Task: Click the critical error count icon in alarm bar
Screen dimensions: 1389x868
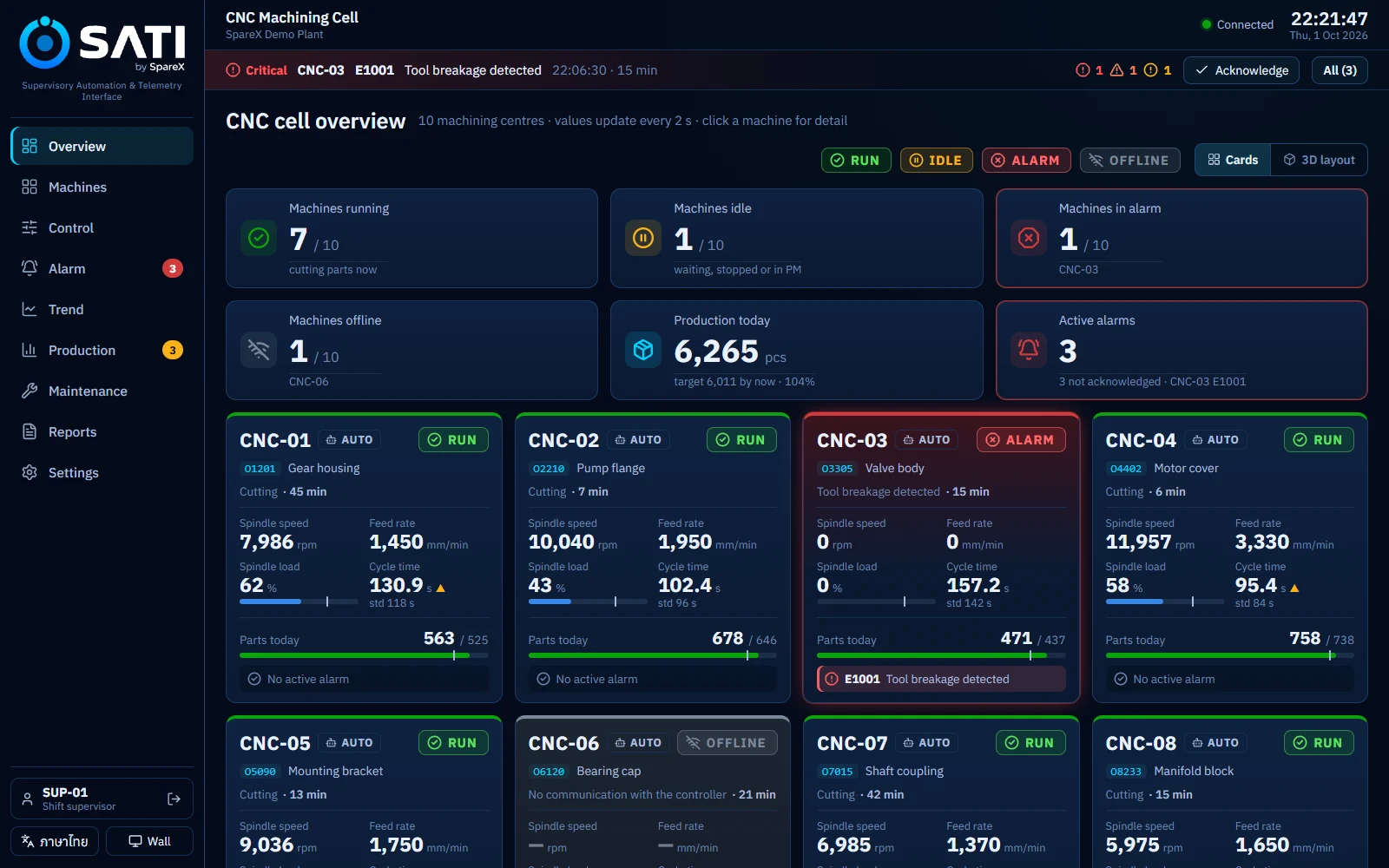Action: coord(1083,70)
